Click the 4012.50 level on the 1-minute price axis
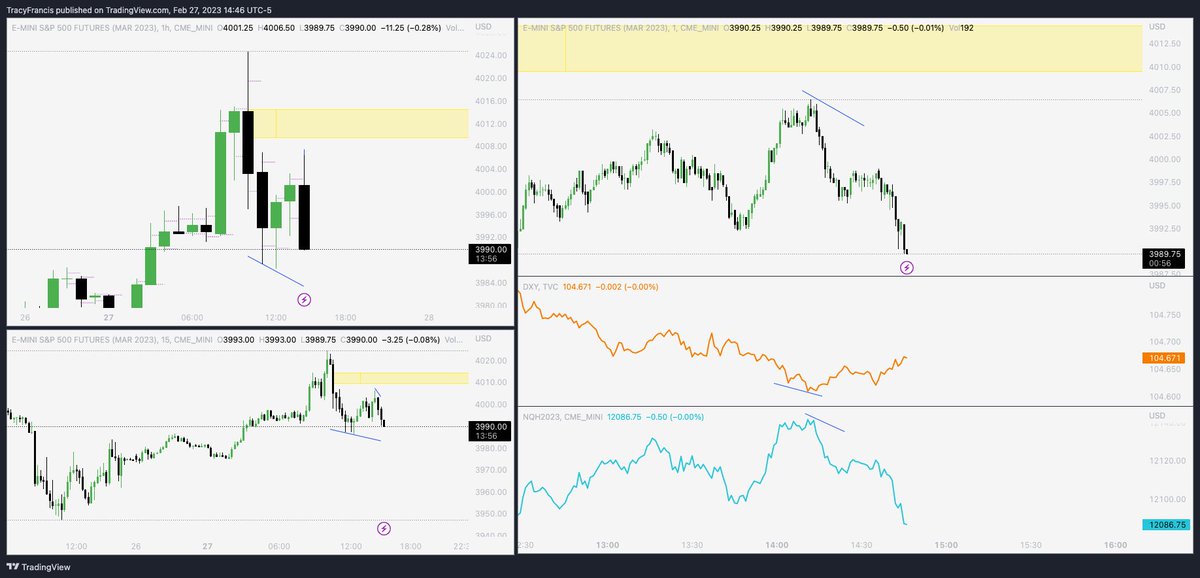 (x=1164, y=44)
